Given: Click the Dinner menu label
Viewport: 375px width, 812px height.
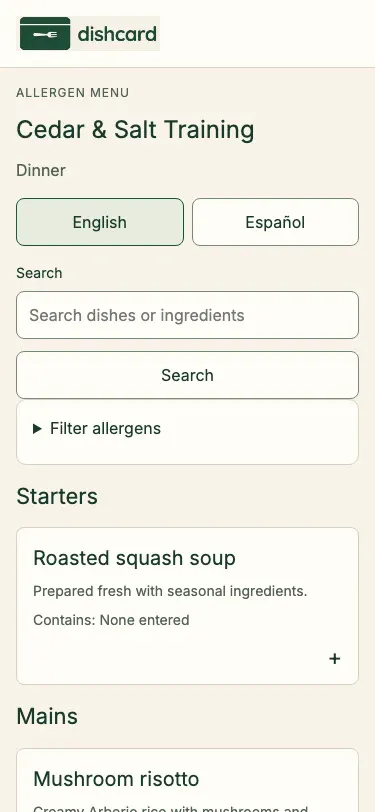Looking at the screenshot, I should pos(41,170).
